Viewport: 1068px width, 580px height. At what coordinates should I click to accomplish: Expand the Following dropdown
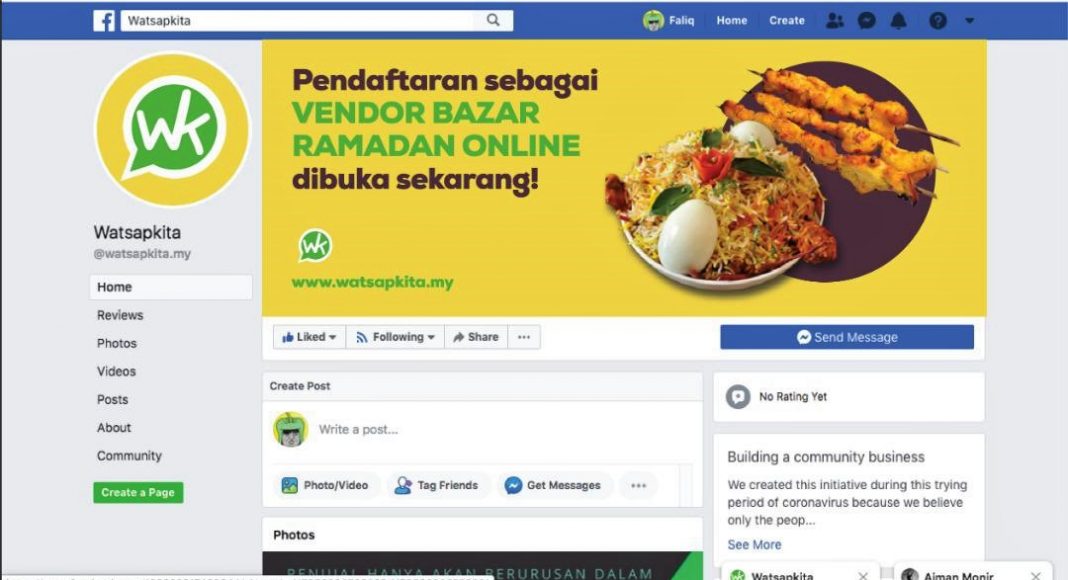pyautogui.click(x=396, y=337)
